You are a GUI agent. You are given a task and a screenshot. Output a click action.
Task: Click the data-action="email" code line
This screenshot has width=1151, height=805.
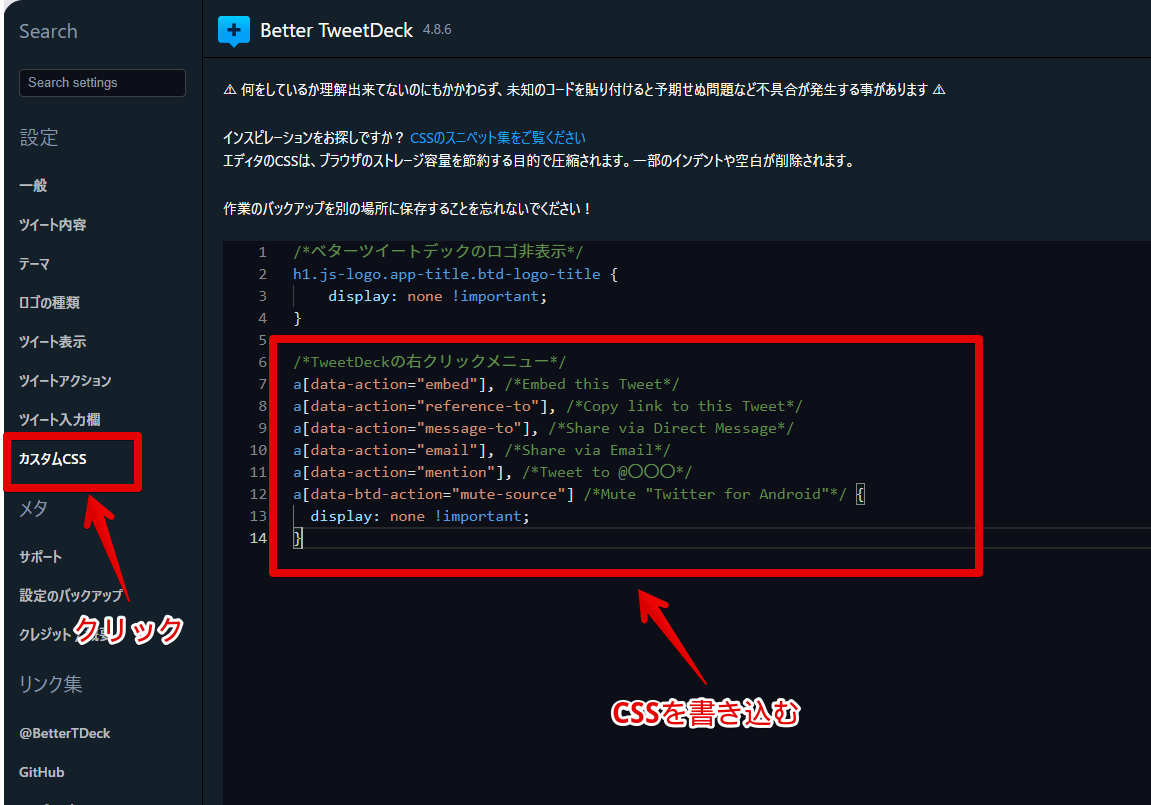pos(482,450)
